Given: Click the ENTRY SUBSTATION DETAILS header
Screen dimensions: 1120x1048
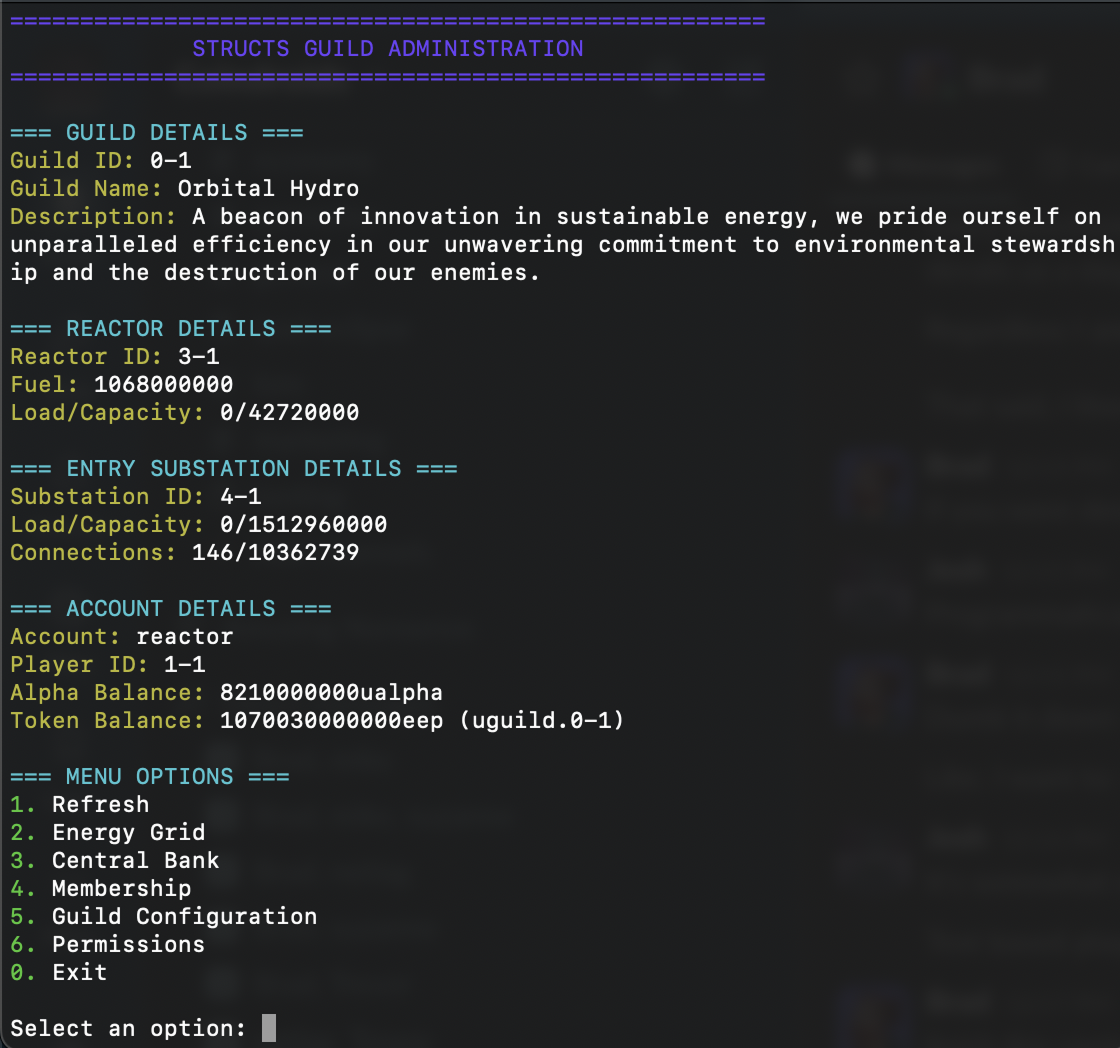Looking at the screenshot, I should 234,469.
